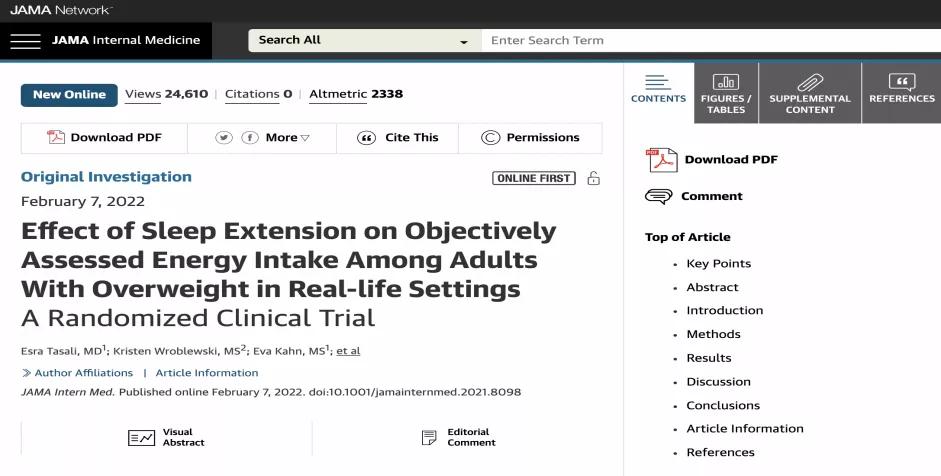Image resolution: width=941 pixels, height=476 pixels.
Task: Open Comment in sidebar
Action: point(712,196)
